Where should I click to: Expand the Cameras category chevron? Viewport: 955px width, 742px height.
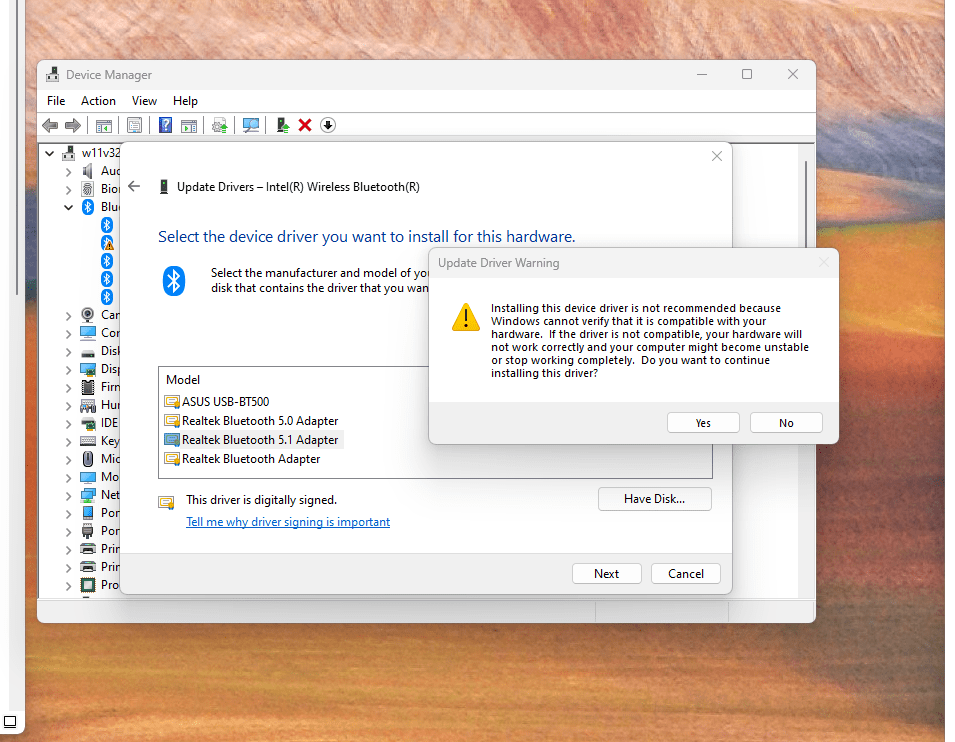[68, 316]
